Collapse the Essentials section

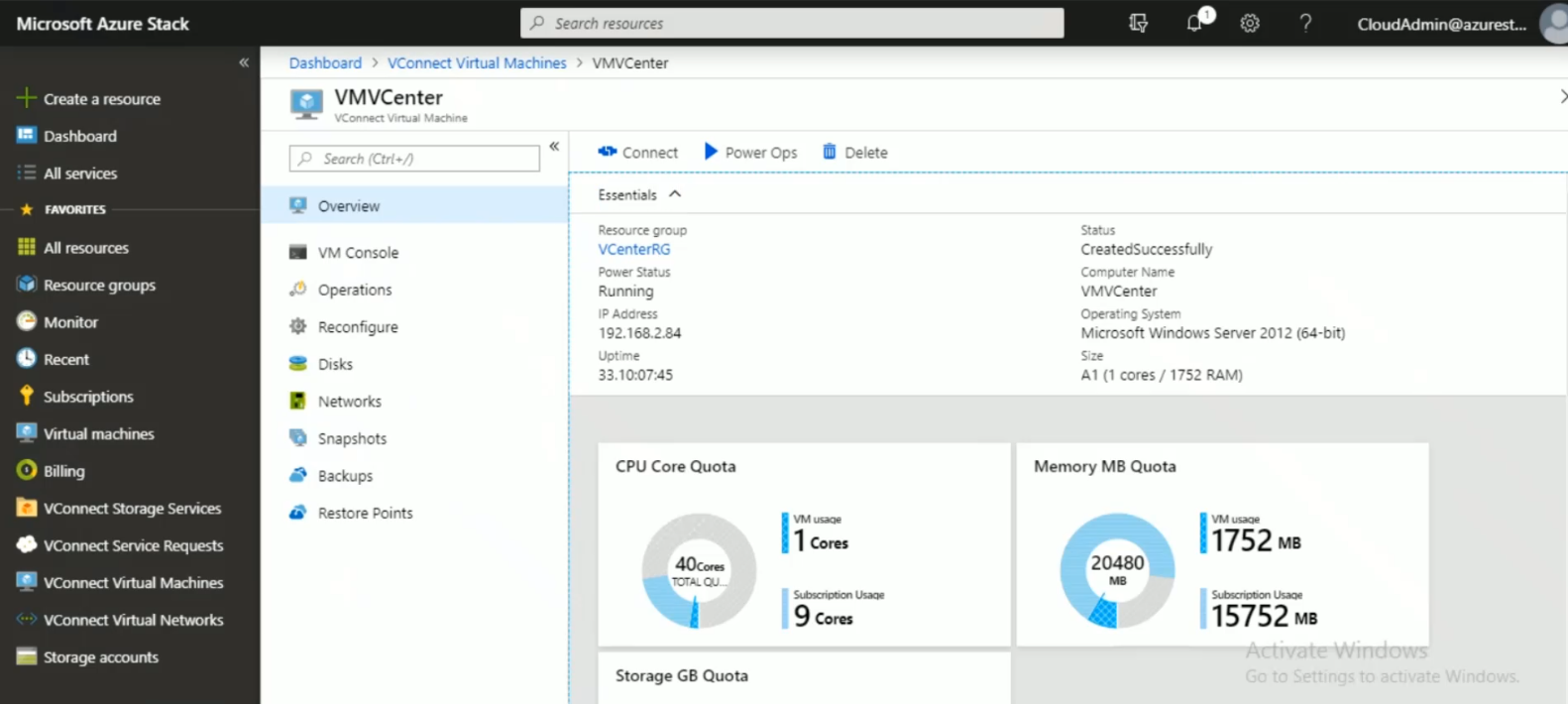(675, 194)
